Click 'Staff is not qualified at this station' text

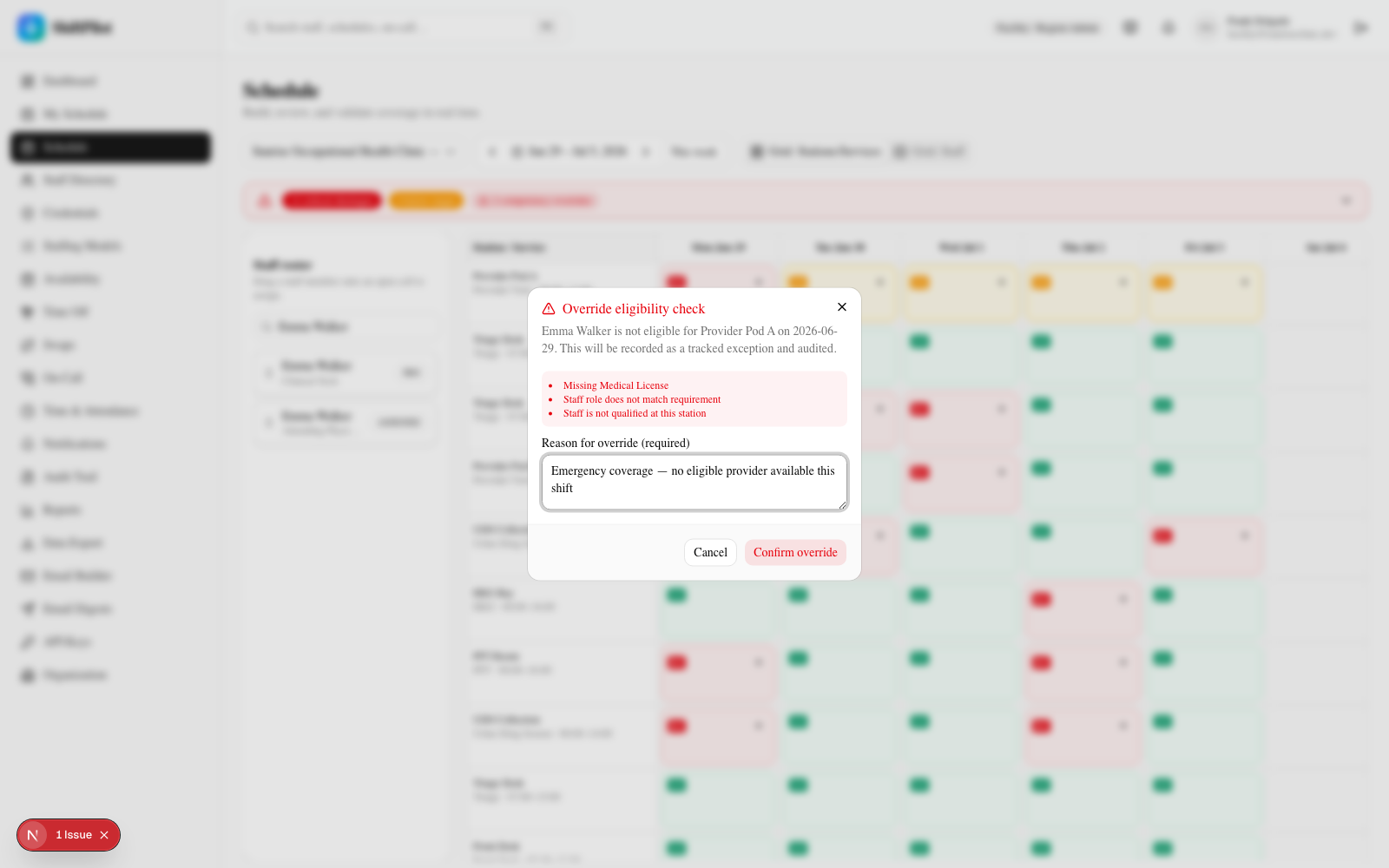click(x=635, y=413)
